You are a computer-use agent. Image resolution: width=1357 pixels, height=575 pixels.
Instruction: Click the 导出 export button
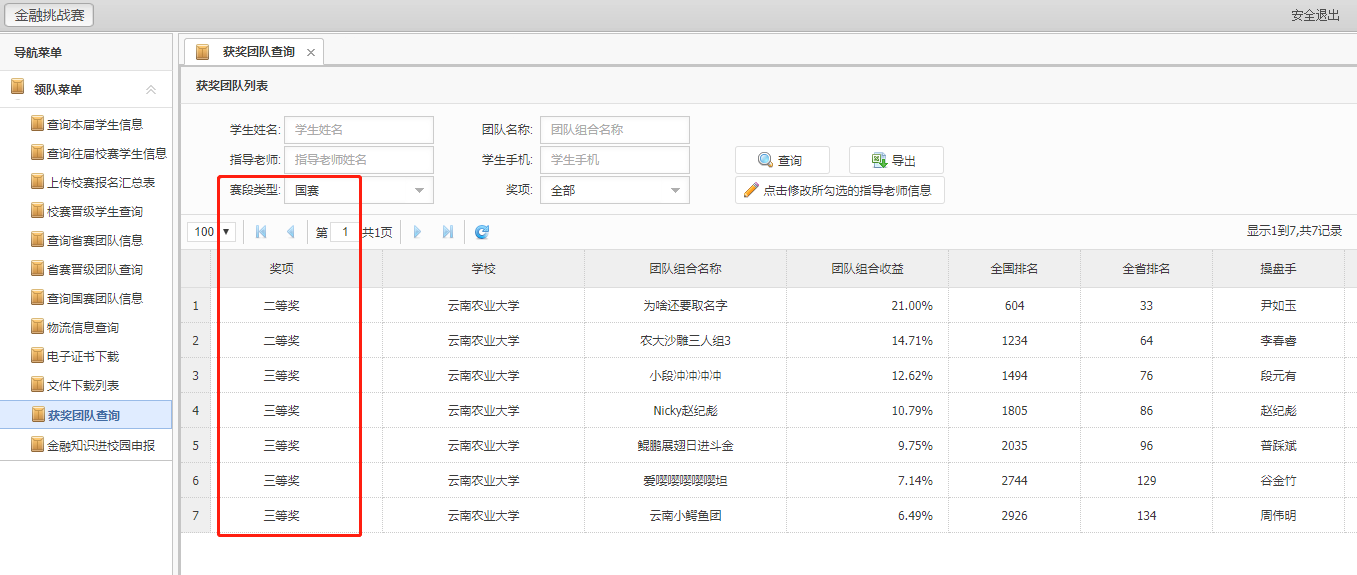coord(895,160)
